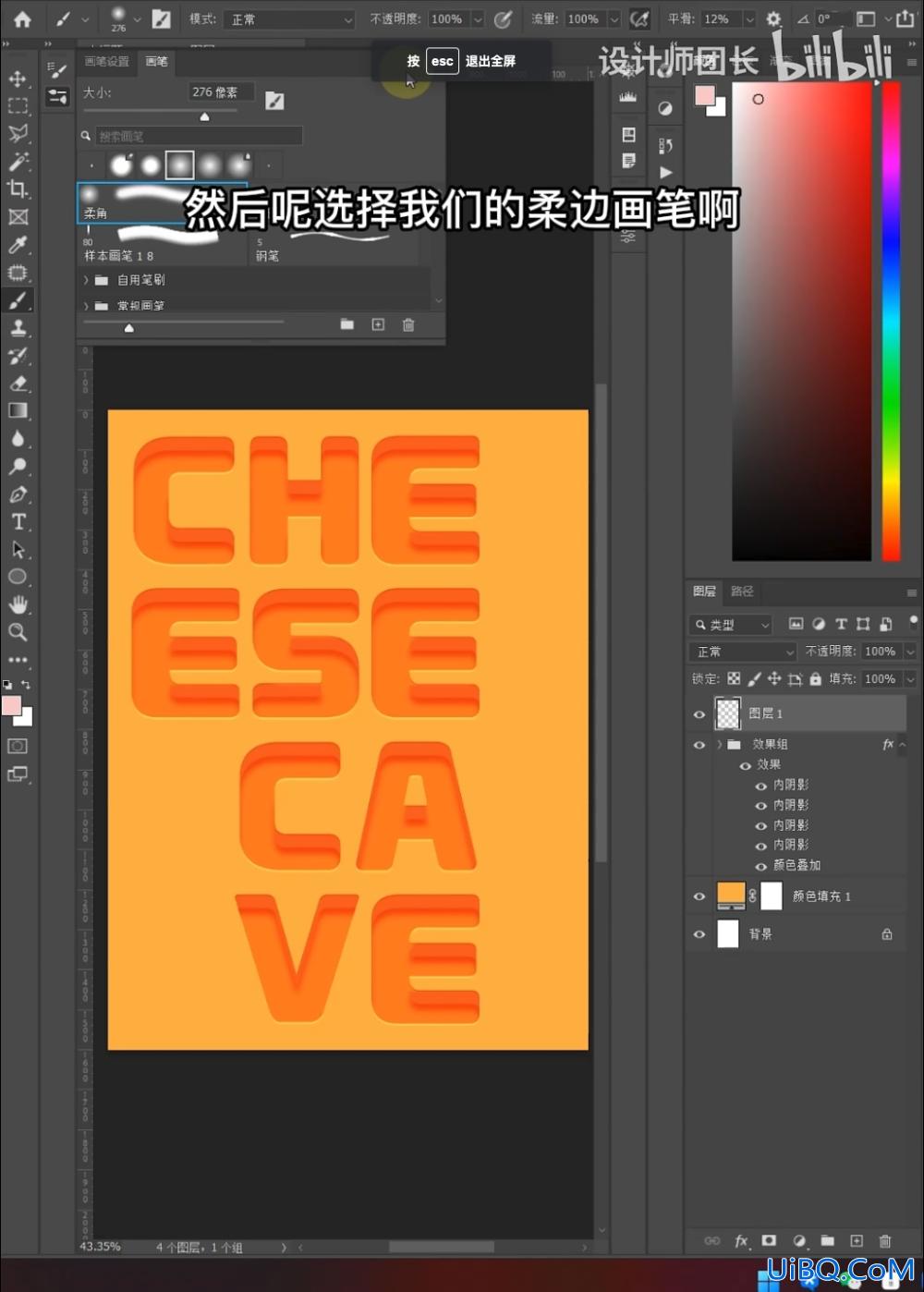Switch to the 画笔 tab
This screenshot has height=1292, width=924.
click(x=156, y=62)
